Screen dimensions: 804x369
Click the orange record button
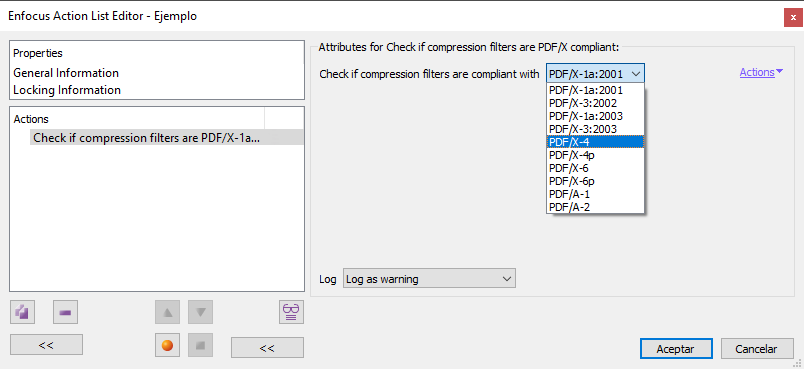coord(168,345)
